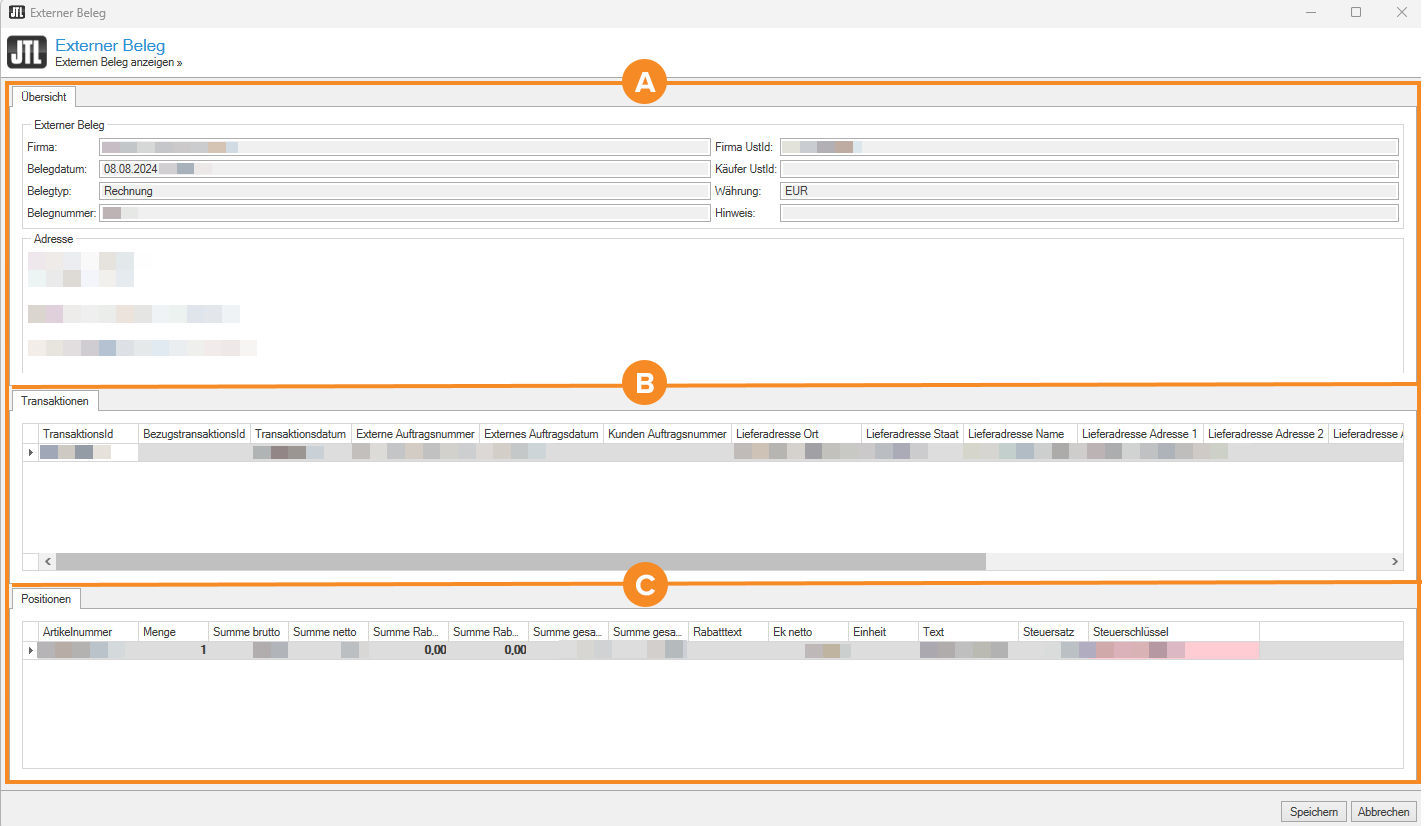Click the Steuersatz column header
This screenshot has width=1424, height=826.
(x=1052, y=632)
